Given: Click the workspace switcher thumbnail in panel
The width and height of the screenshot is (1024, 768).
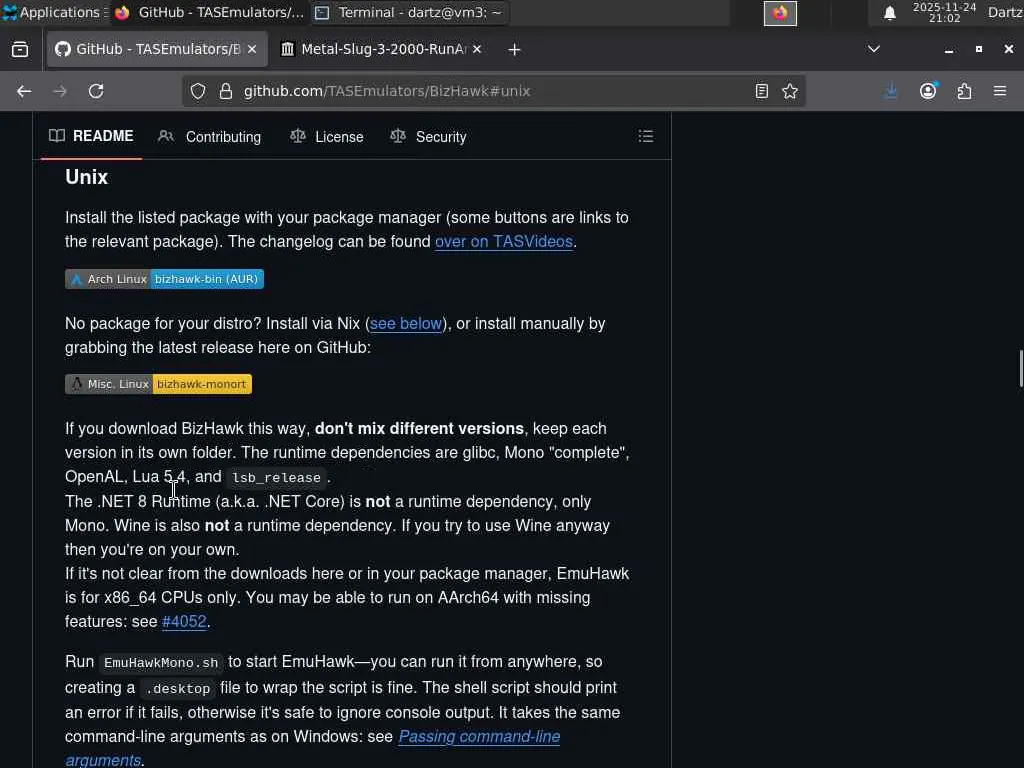Looking at the screenshot, I should pyautogui.click(x=780, y=13).
